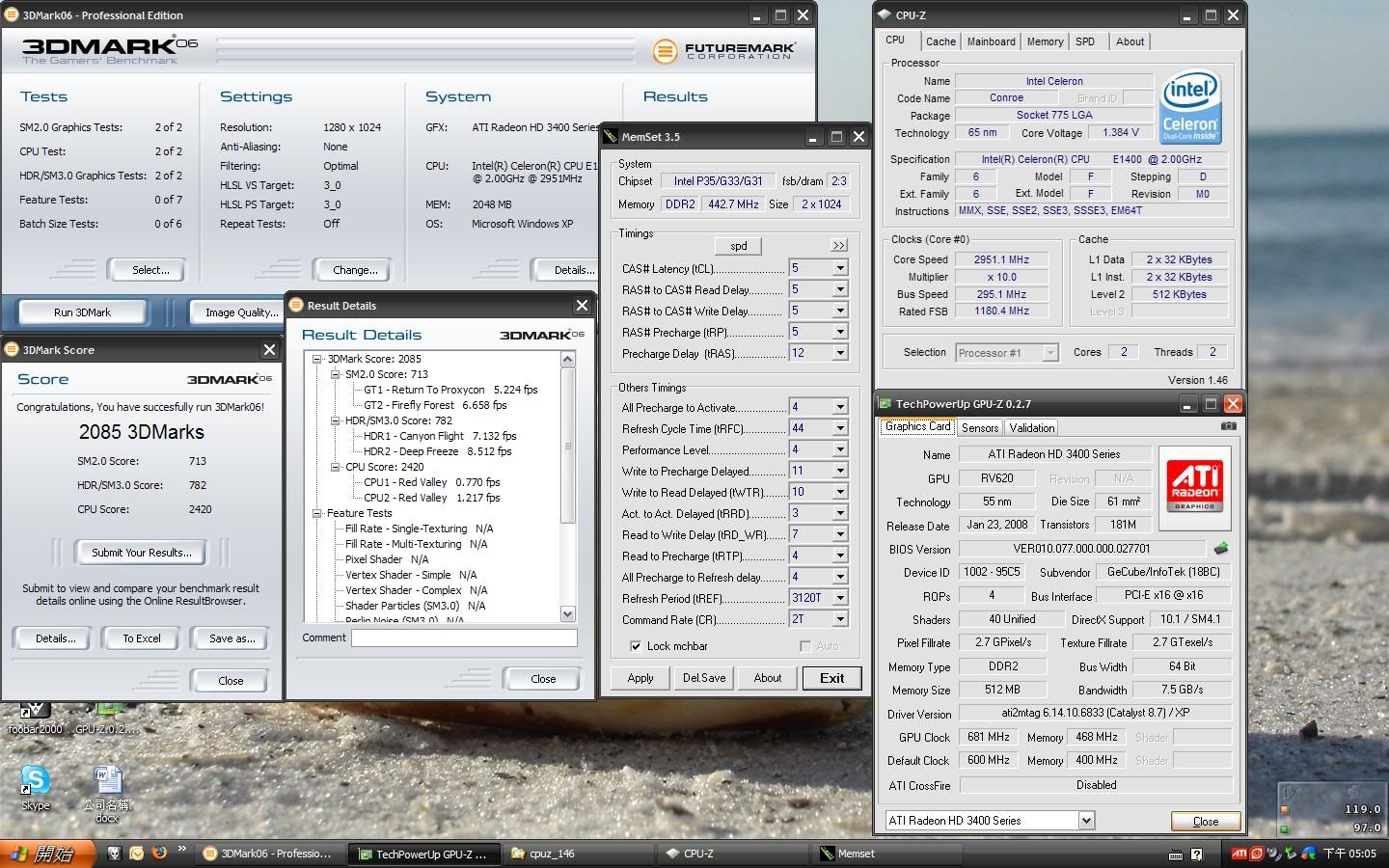Switch to Memset taskbar button
The image size is (1389, 868).
(x=887, y=854)
